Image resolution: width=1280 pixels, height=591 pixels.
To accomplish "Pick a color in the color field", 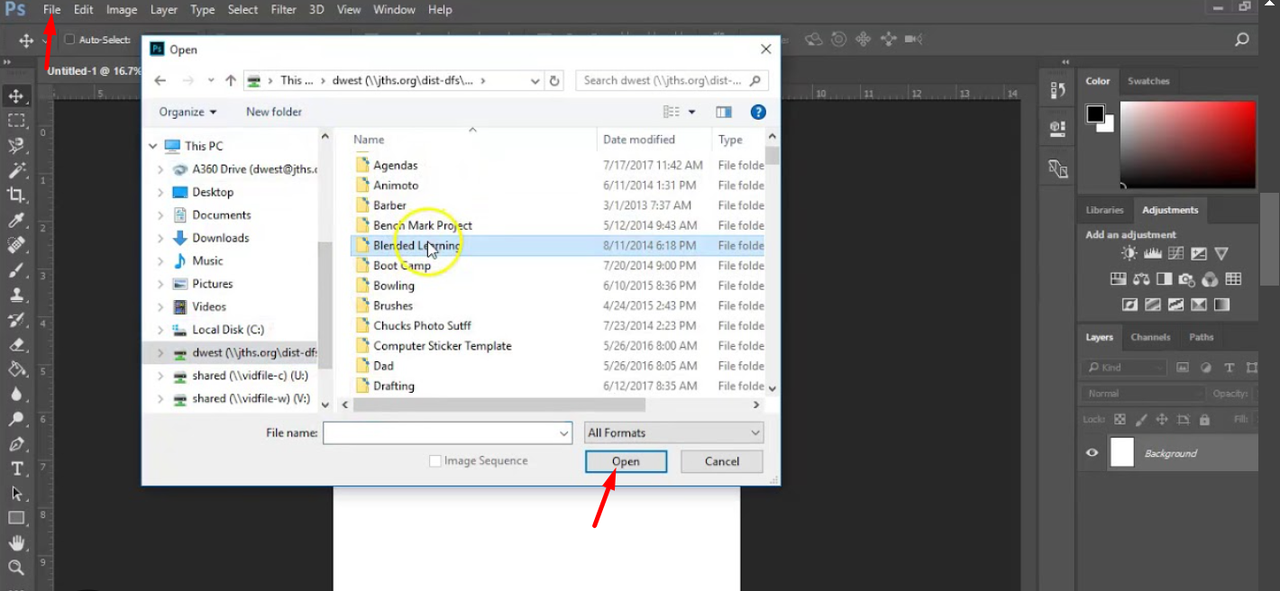I will click(1187, 145).
